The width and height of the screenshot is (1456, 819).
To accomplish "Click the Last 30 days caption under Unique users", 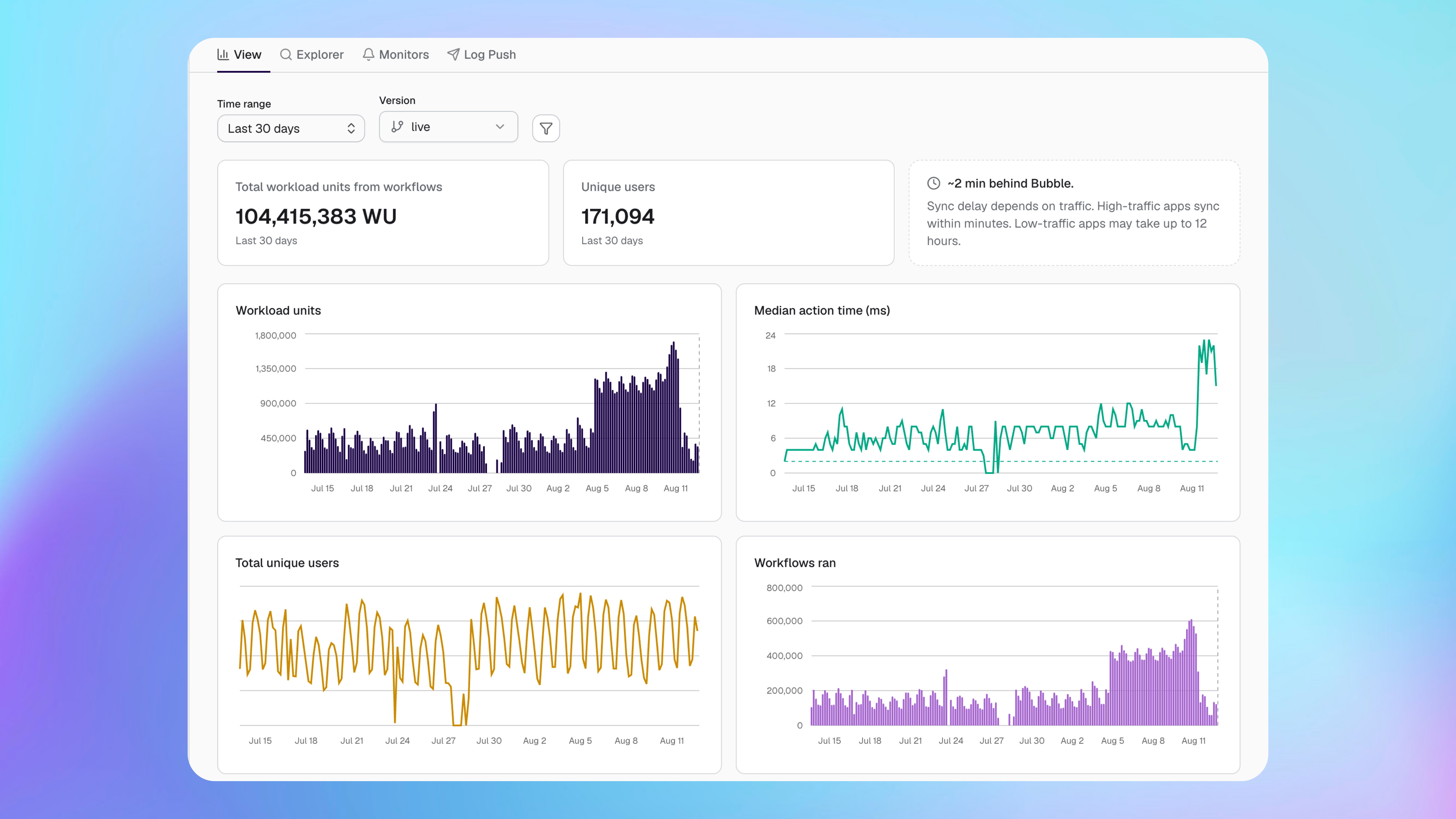I will pos(612,241).
